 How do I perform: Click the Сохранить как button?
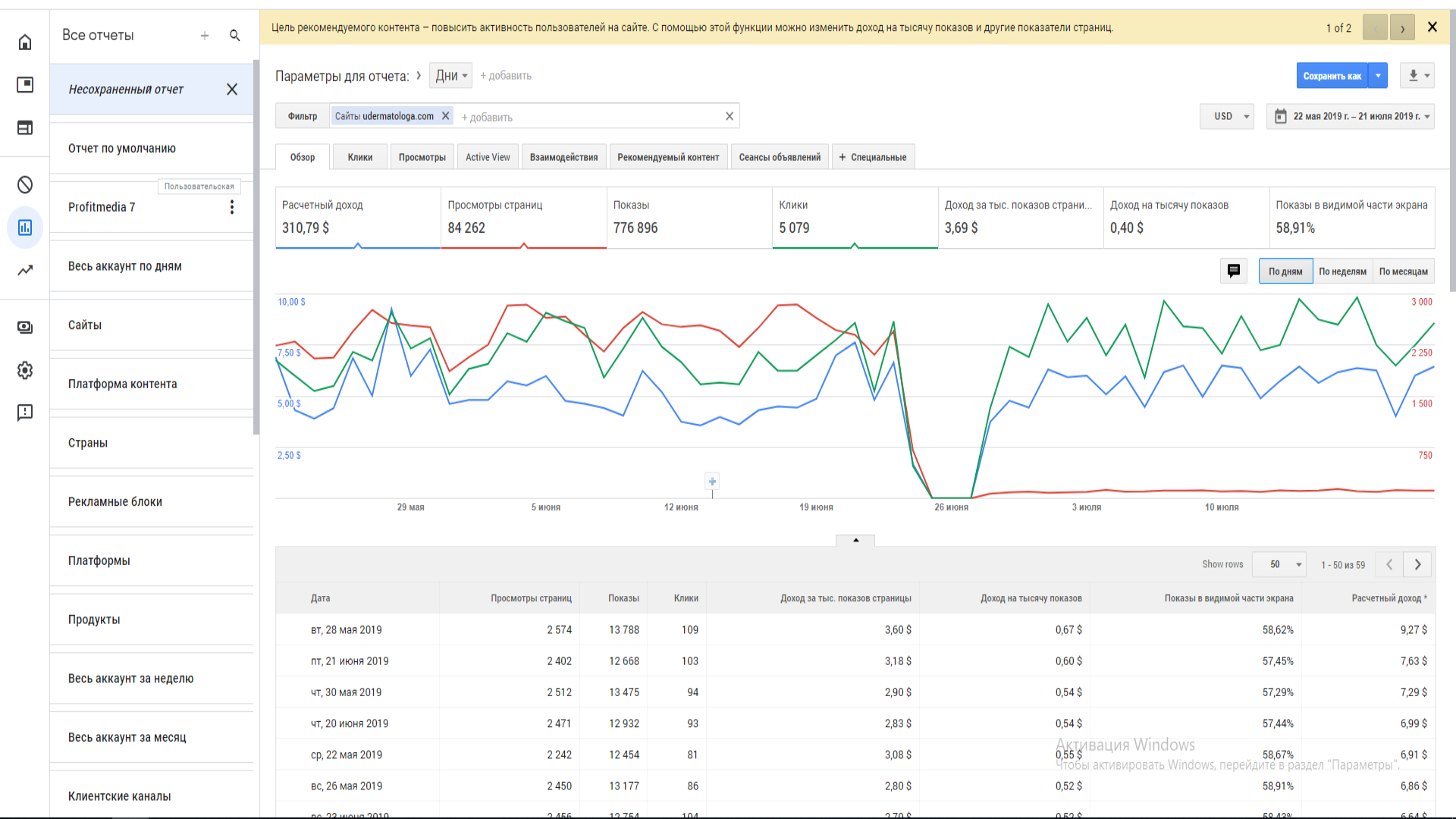[x=1332, y=76]
